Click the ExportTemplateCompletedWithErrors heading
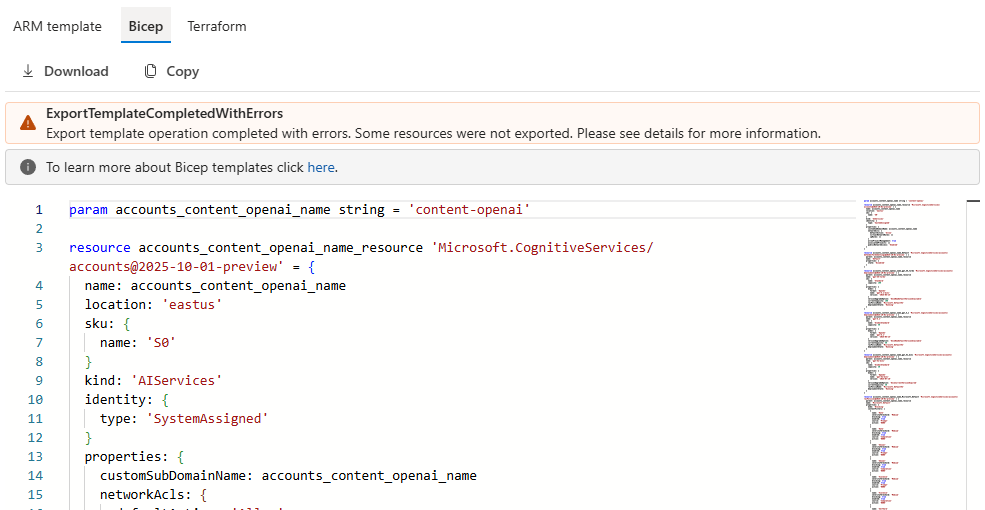Viewport: 985px width, 510px height. click(165, 114)
